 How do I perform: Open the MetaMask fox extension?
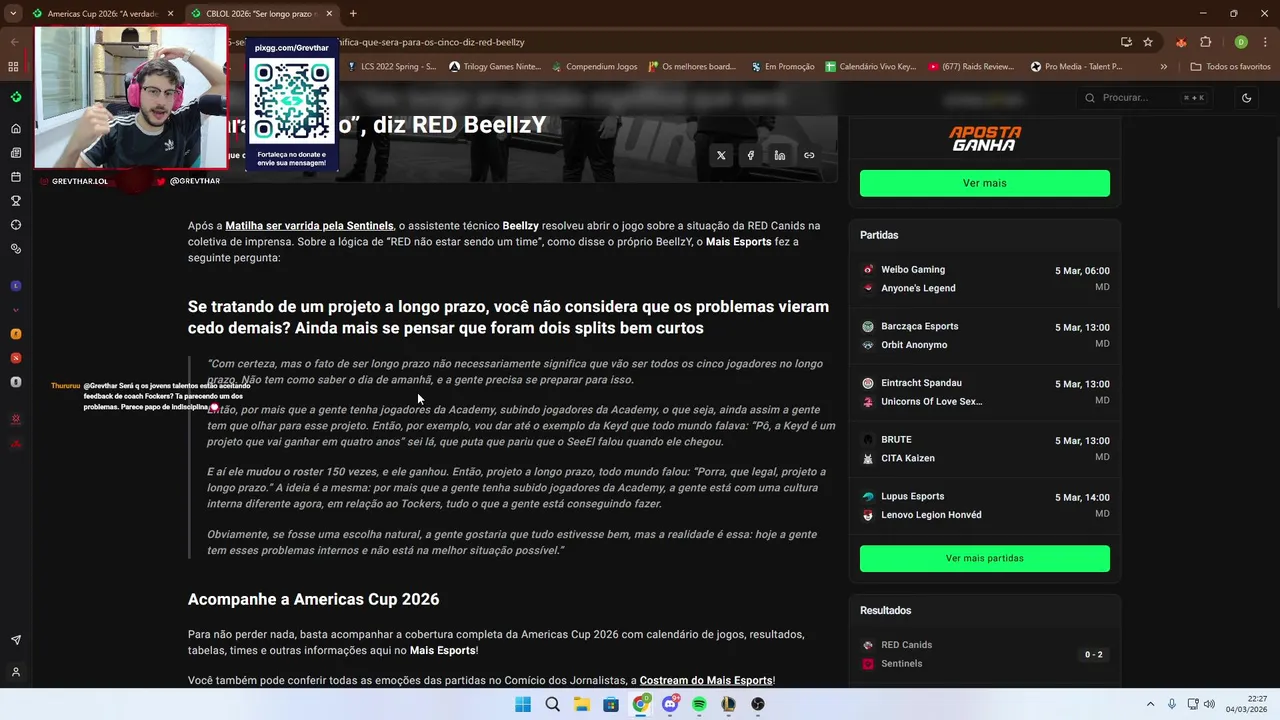click(x=1181, y=42)
